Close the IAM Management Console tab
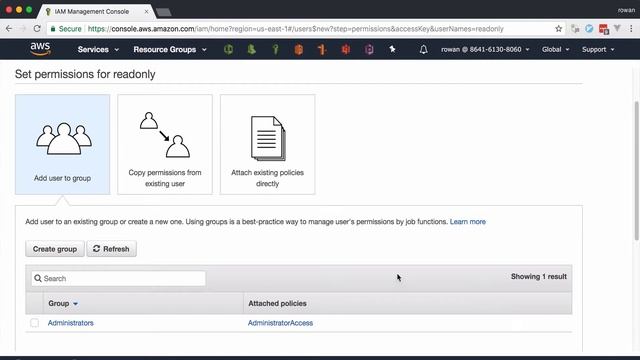The height and width of the screenshot is (360, 640). [x=146, y=11]
